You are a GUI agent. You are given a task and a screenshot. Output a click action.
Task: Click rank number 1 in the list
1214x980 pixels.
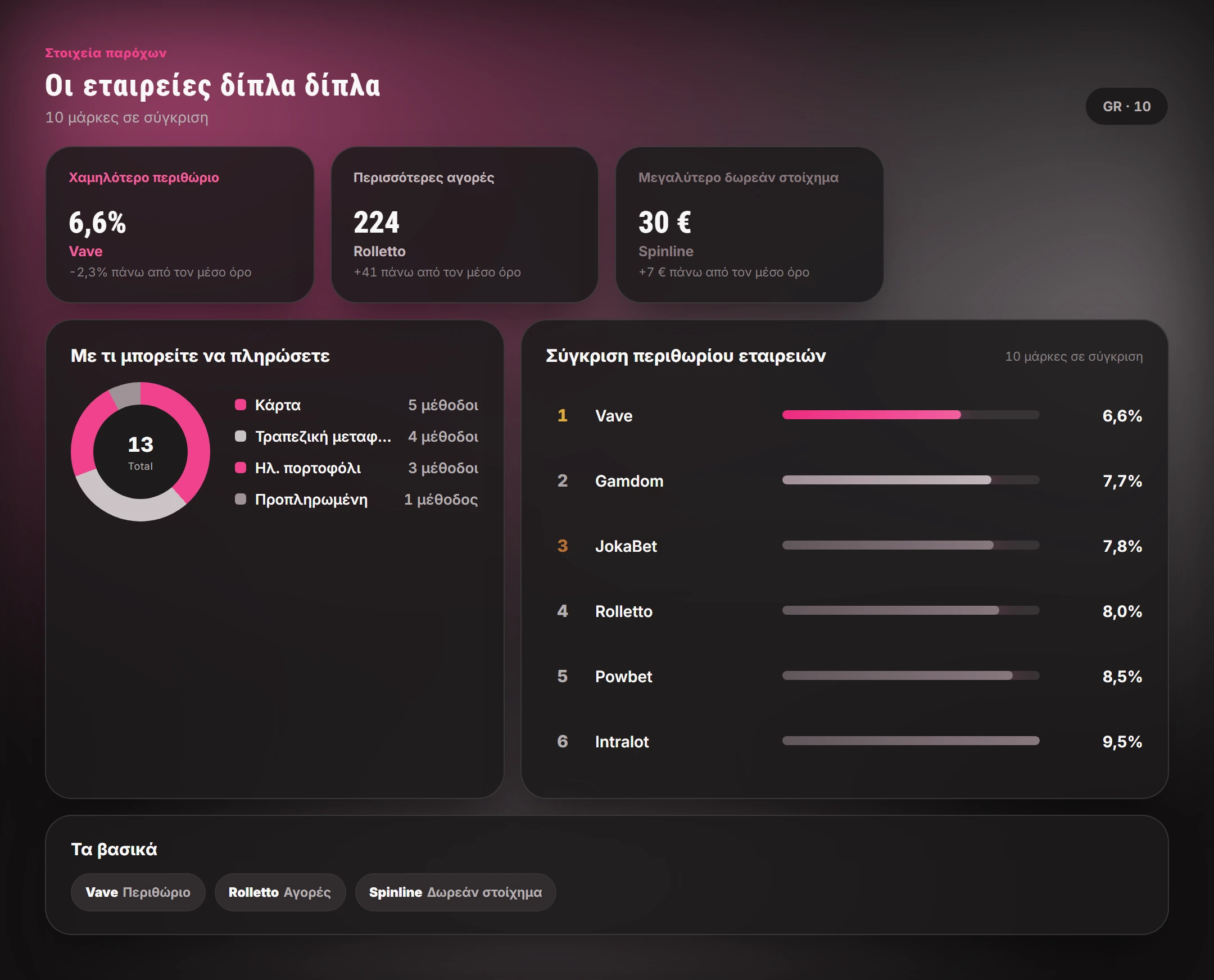click(563, 415)
